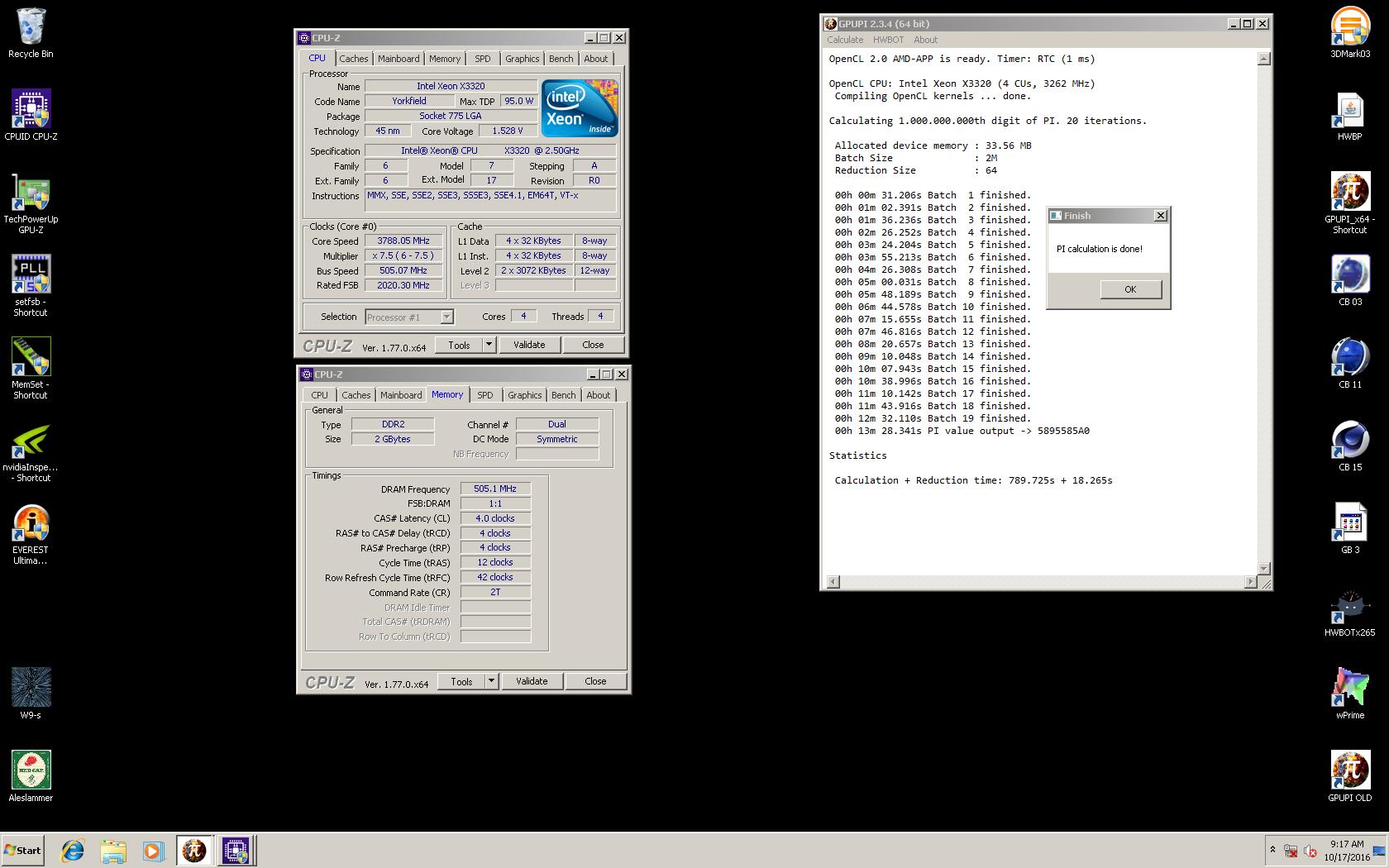
Task: Select the W9-s desktop icon
Action: click(x=31, y=694)
